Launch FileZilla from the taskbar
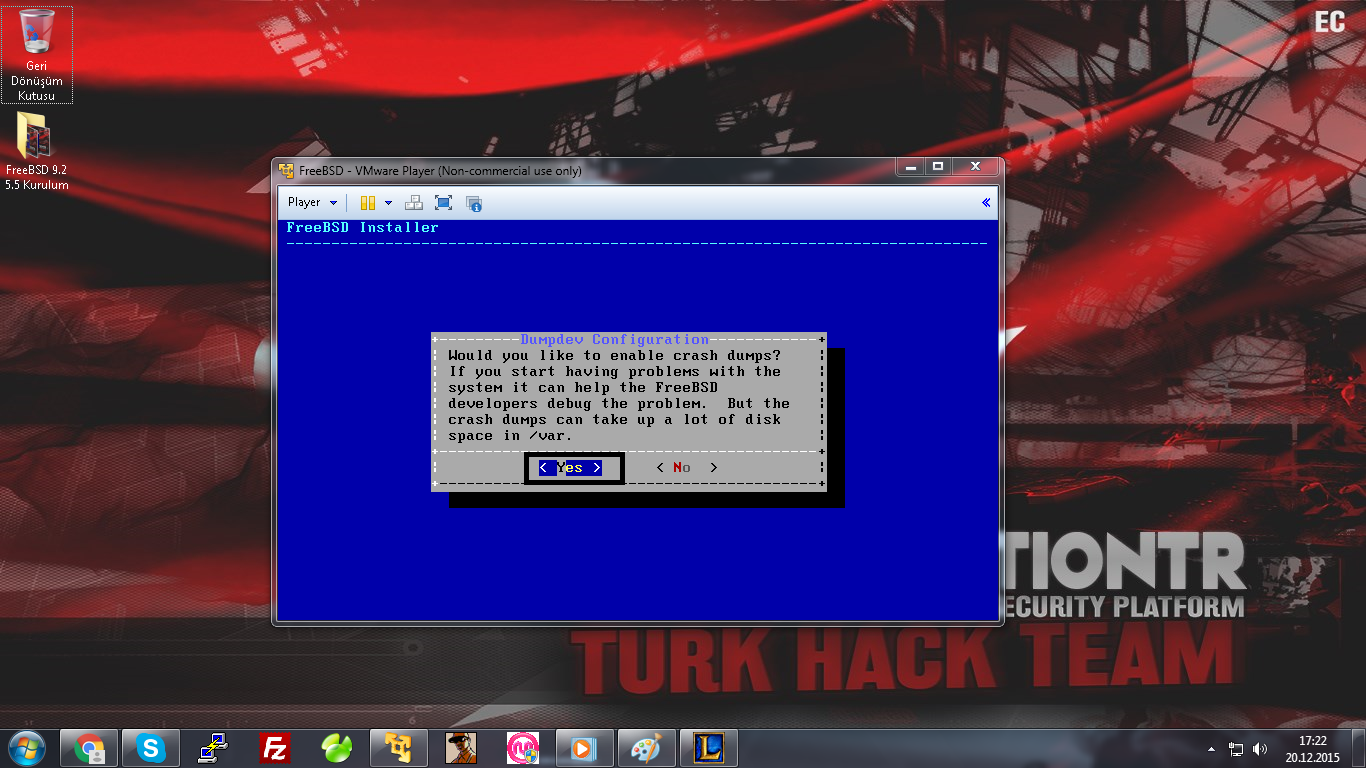1366x768 pixels. (x=275, y=748)
